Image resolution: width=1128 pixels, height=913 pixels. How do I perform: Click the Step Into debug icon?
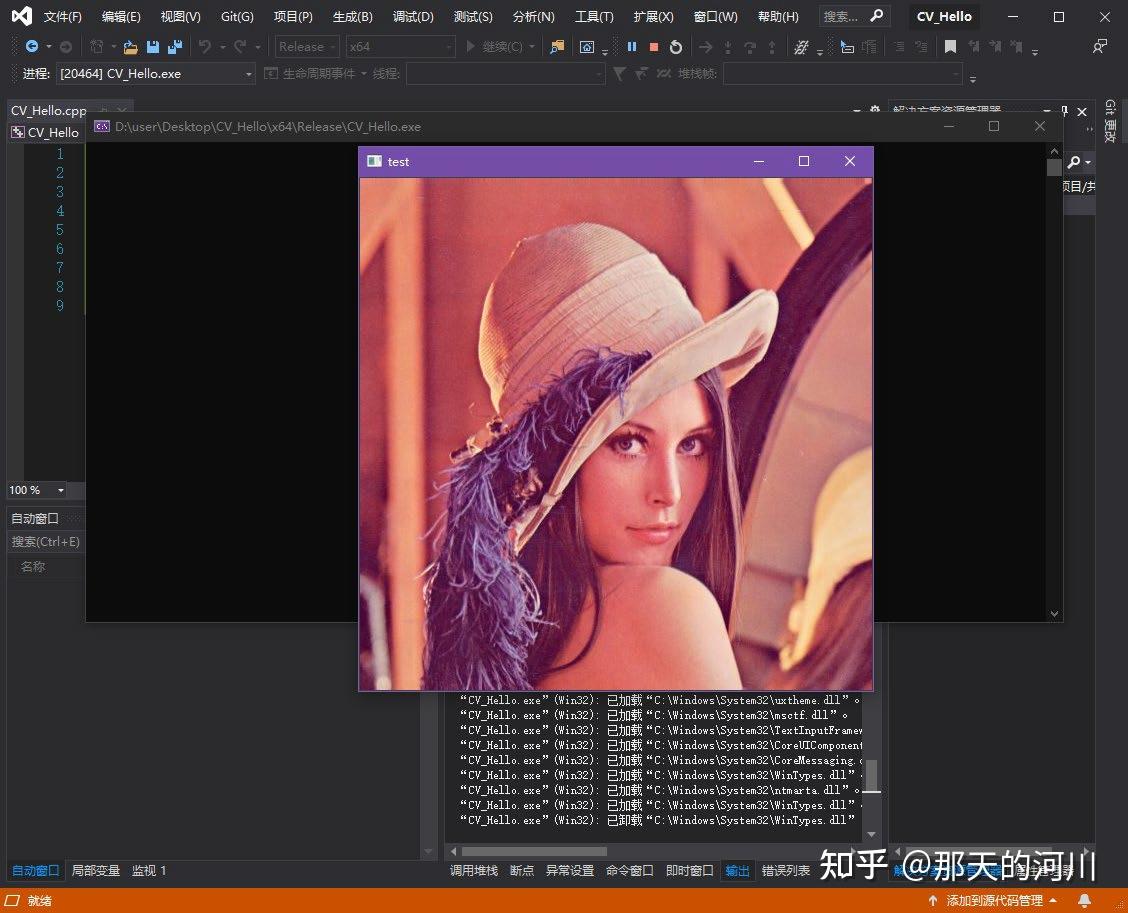click(x=728, y=47)
